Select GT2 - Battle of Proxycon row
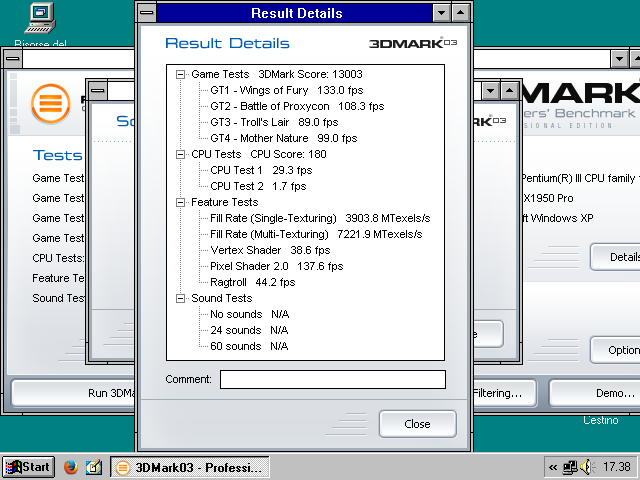Screen dimensions: 640x480 point(297,106)
